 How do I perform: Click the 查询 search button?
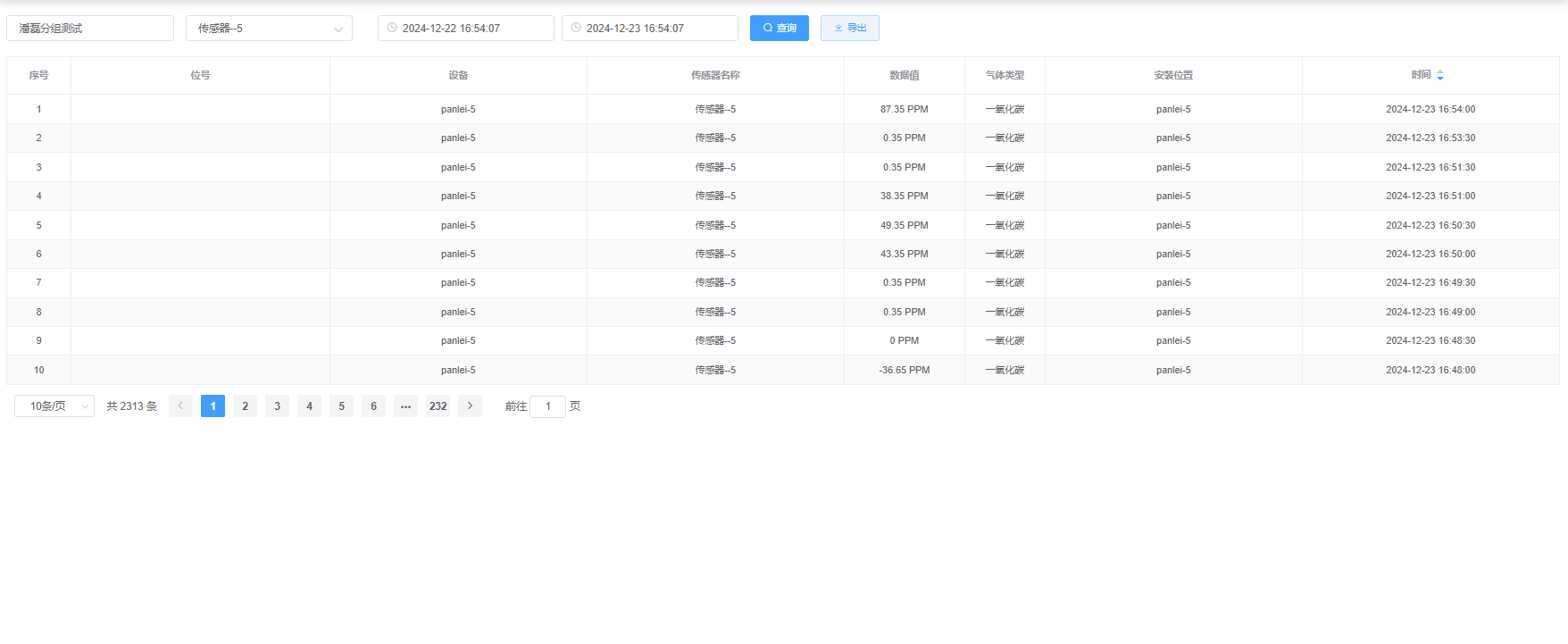tap(779, 29)
